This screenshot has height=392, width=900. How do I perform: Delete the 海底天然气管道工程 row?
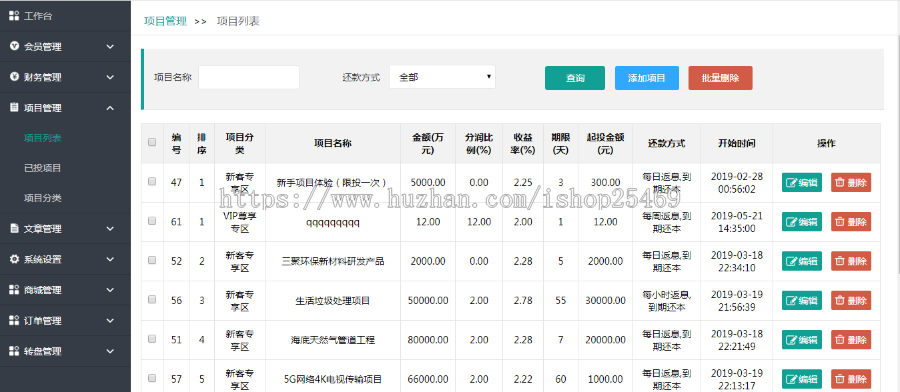point(851,340)
